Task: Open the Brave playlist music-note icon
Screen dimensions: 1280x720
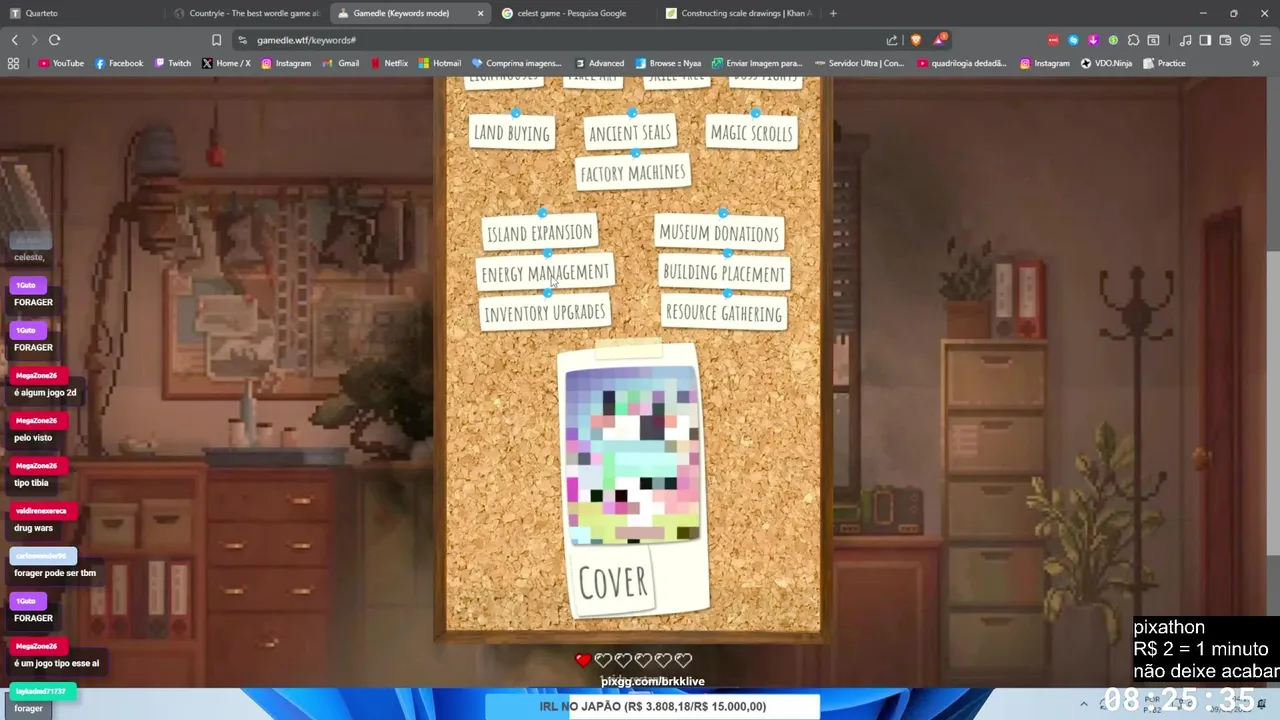Action: pyautogui.click(x=1185, y=40)
